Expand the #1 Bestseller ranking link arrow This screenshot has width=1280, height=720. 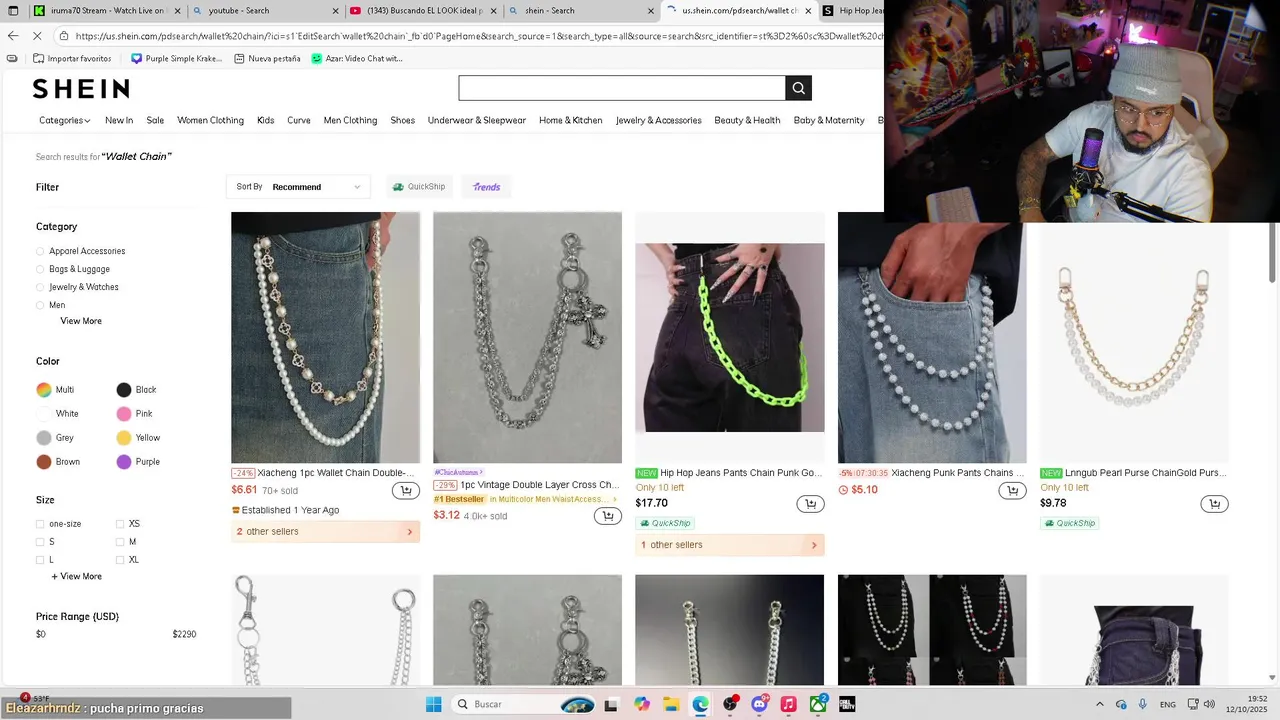click(x=615, y=499)
